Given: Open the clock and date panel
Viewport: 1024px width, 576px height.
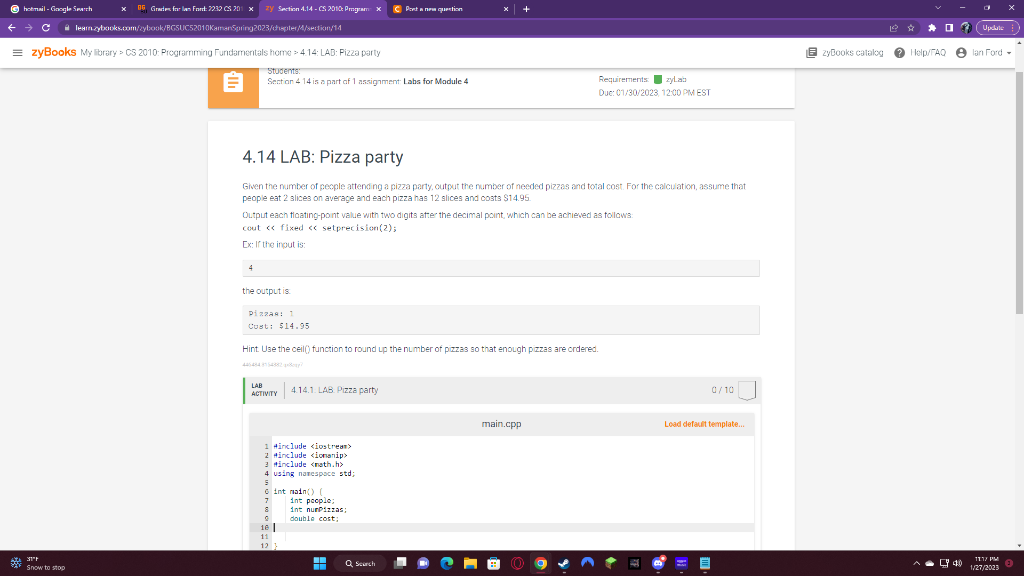Looking at the screenshot, I should [985, 564].
